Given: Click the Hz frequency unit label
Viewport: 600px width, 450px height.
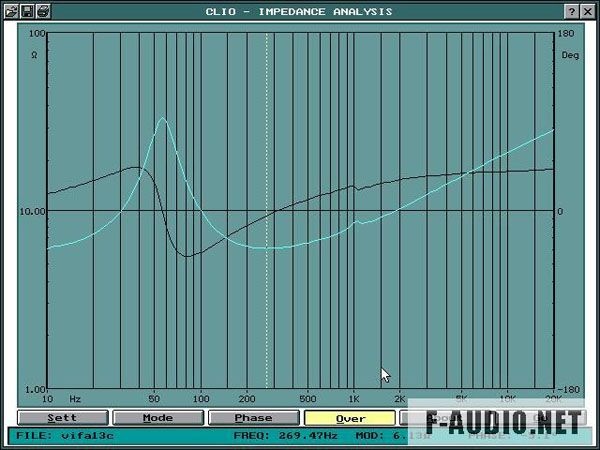Looking at the screenshot, I should coord(75,399).
